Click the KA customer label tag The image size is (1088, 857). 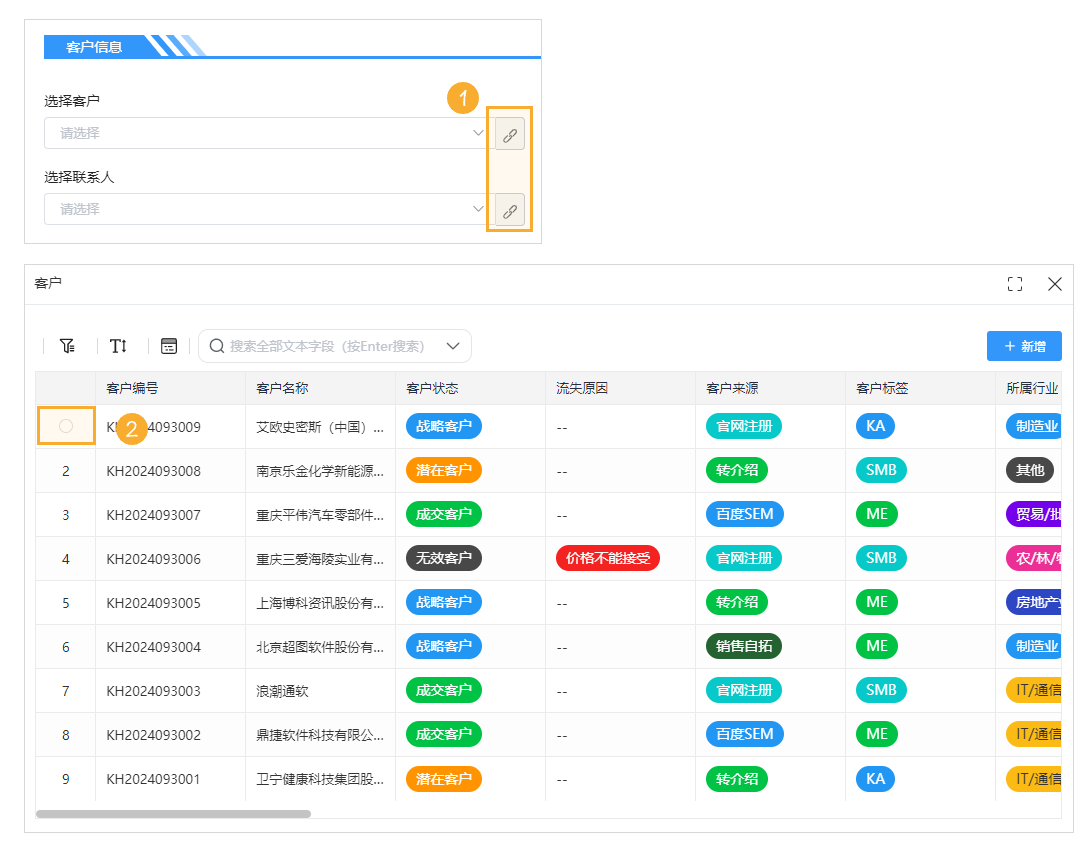coord(875,426)
